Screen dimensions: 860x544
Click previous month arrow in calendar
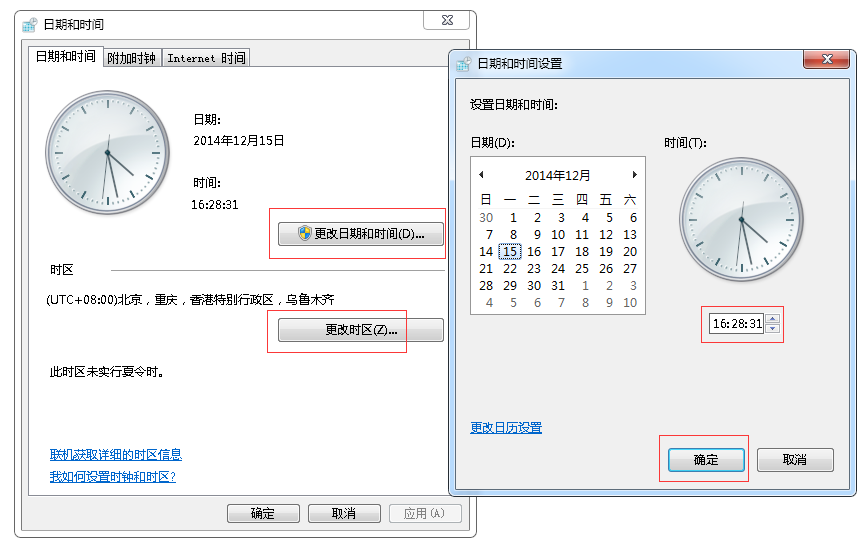point(481,175)
